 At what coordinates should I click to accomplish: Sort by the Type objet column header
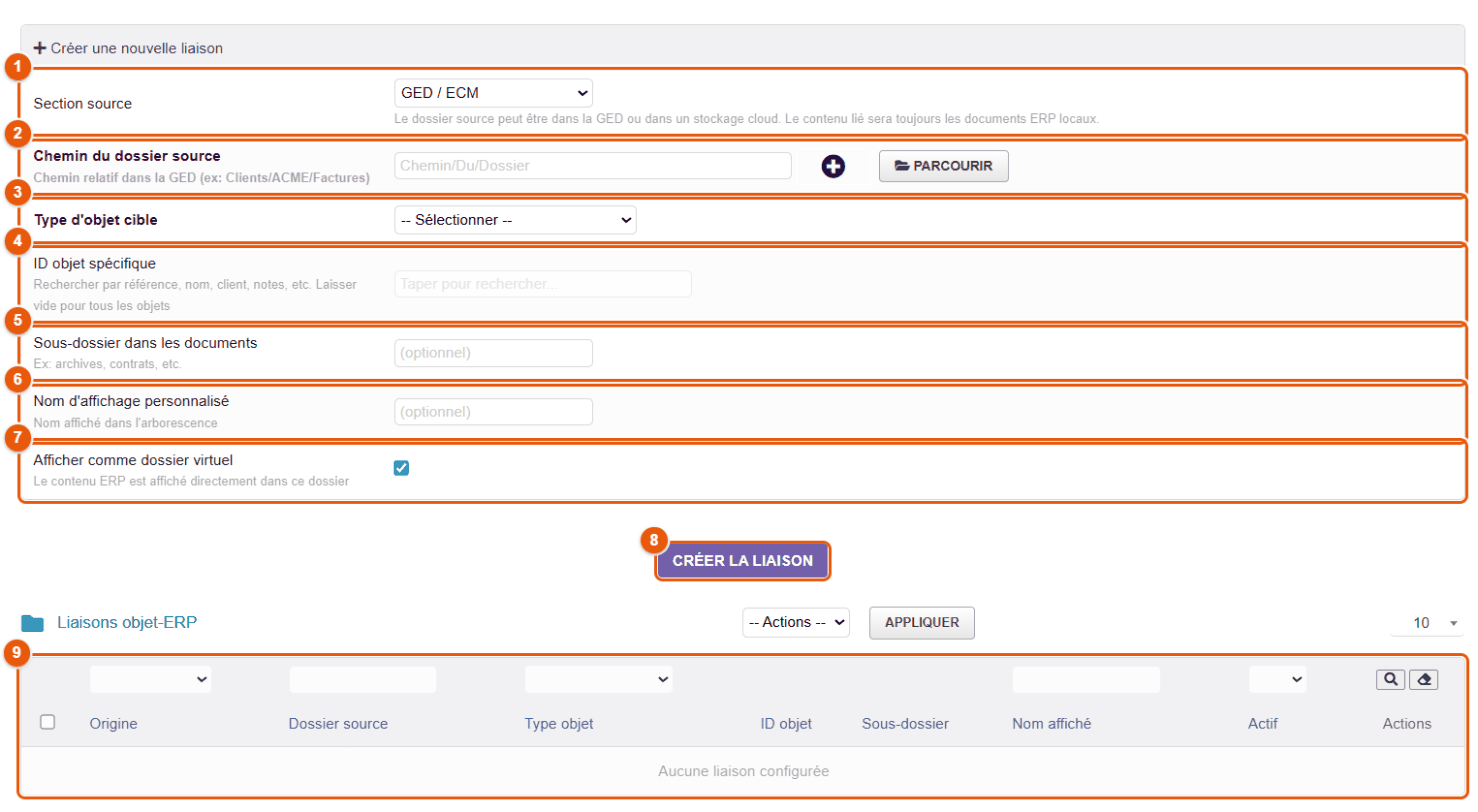click(559, 723)
